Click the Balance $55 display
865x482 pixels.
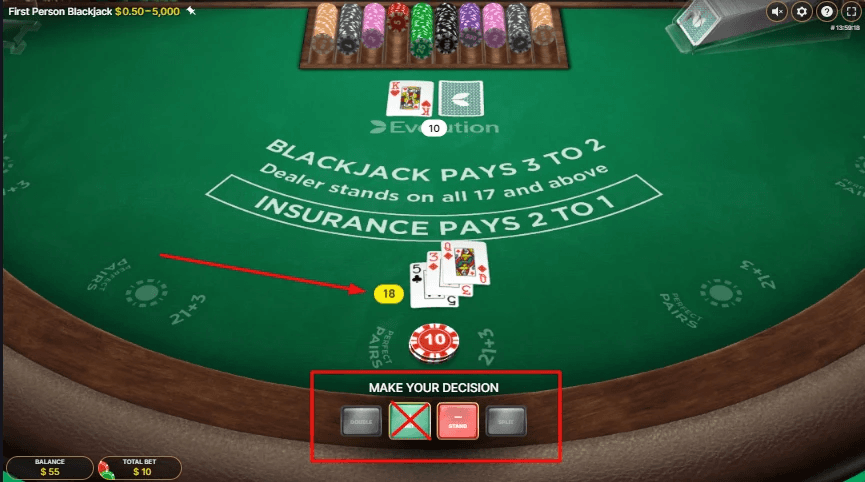(x=50, y=468)
